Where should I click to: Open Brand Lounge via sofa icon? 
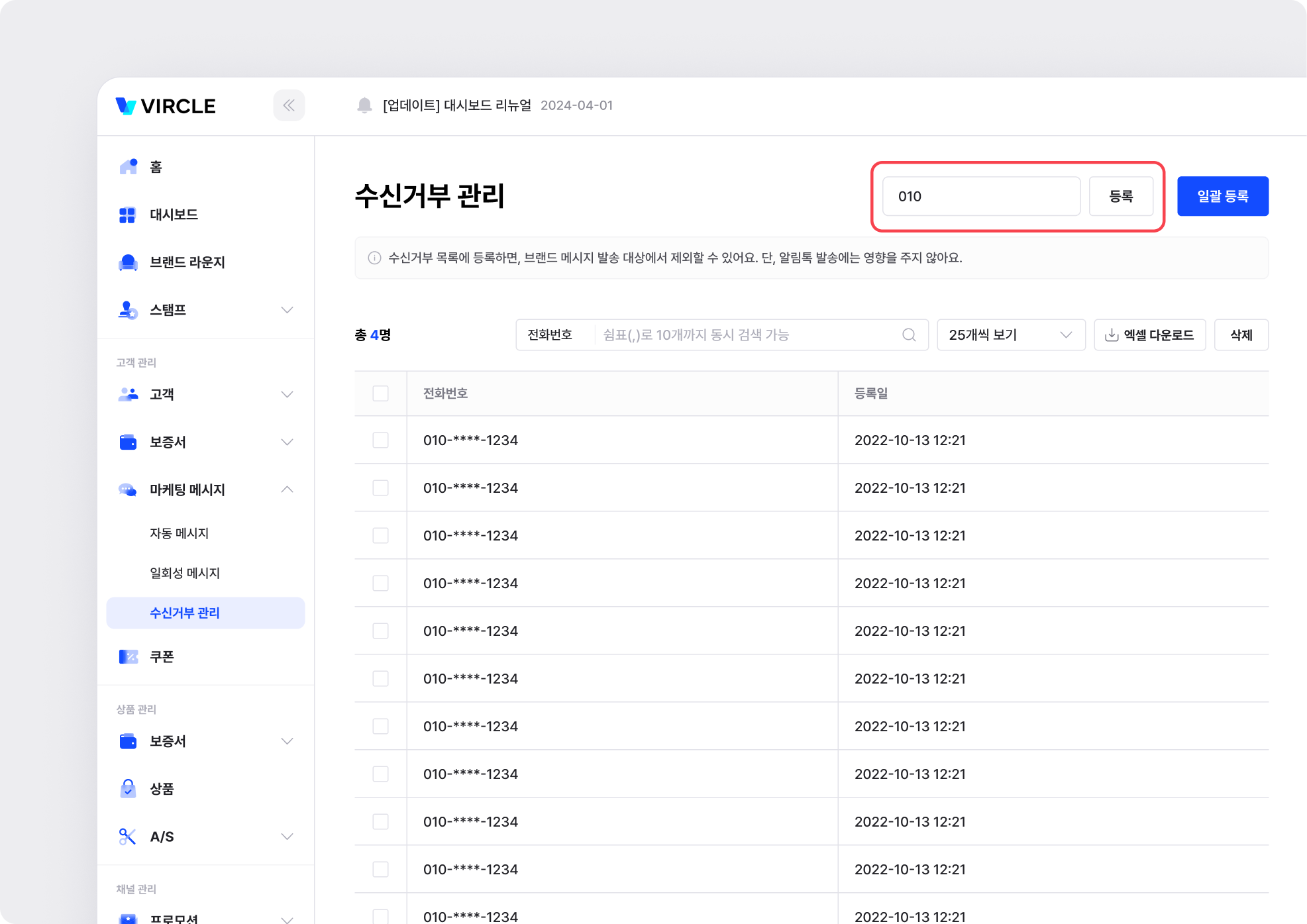click(x=128, y=262)
